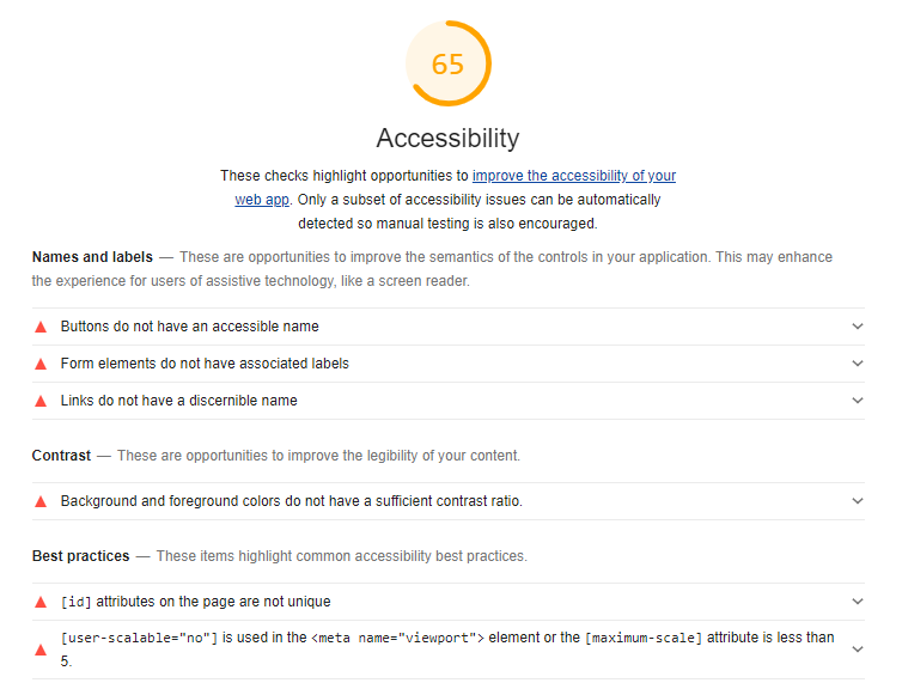
Task: Follow the 'web app' link text
Action: tap(262, 200)
